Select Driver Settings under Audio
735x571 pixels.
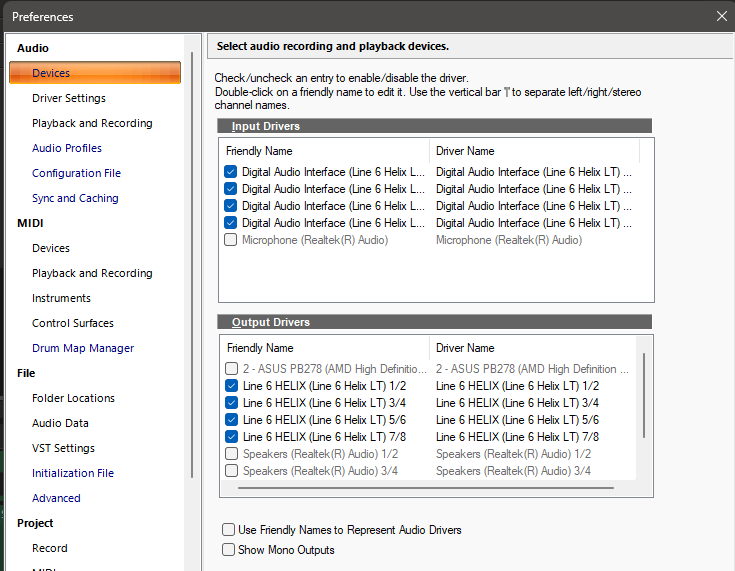pyautogui.click(x=68, y=98)
